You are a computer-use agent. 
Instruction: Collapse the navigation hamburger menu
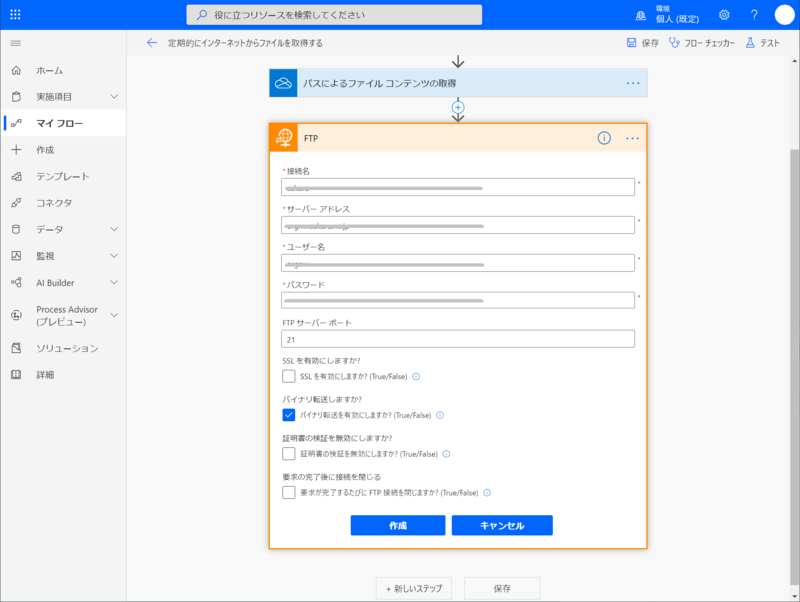(x=16, y=43)
